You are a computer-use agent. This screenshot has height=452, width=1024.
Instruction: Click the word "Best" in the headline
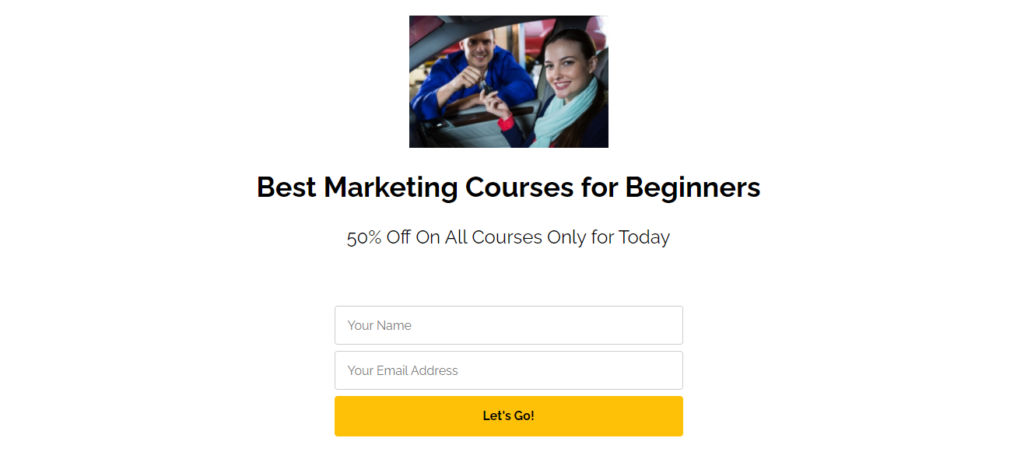287,187
